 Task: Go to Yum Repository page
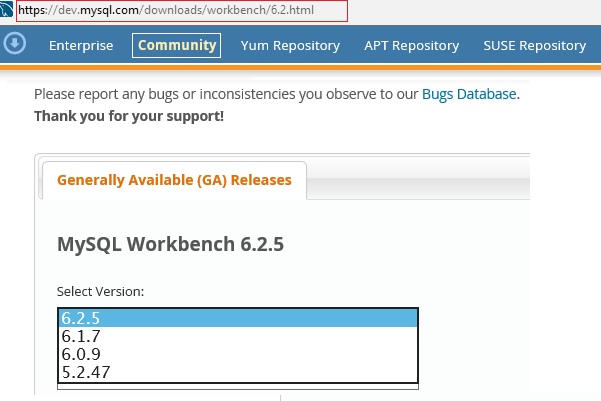tap(290, 45)
